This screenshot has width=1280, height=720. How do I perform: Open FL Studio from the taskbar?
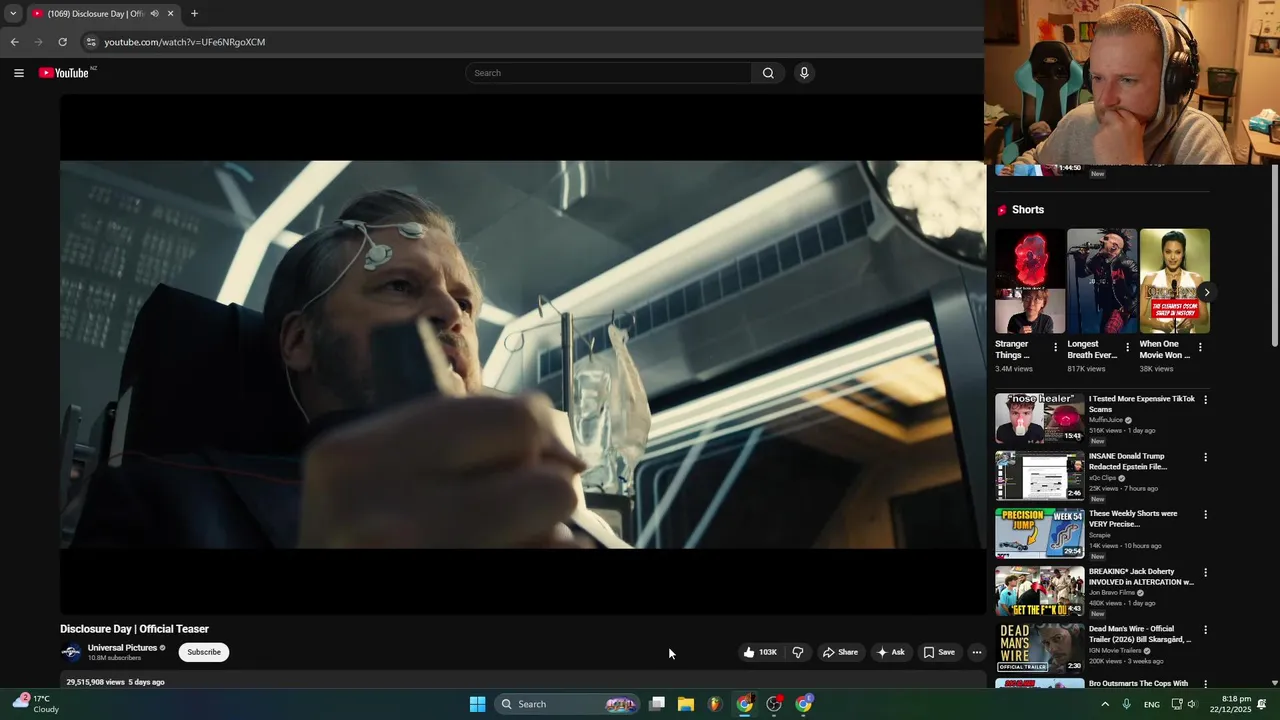715,704
